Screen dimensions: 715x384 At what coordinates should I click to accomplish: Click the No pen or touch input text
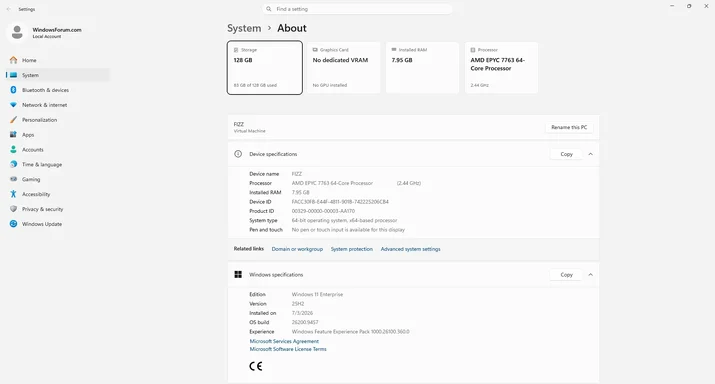[x=348, y=230]
